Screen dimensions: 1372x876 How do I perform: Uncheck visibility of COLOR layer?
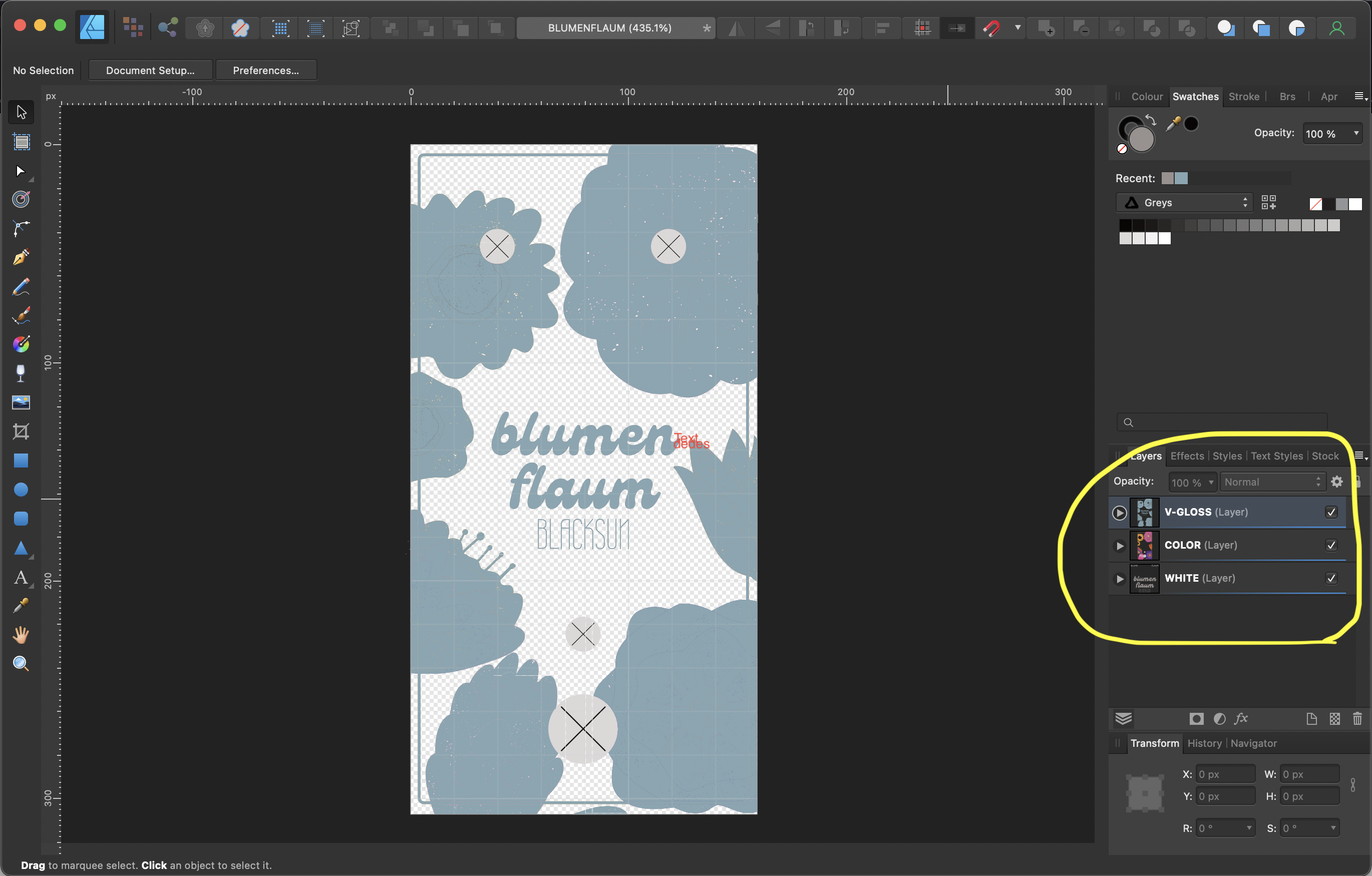click(1331, 545)
